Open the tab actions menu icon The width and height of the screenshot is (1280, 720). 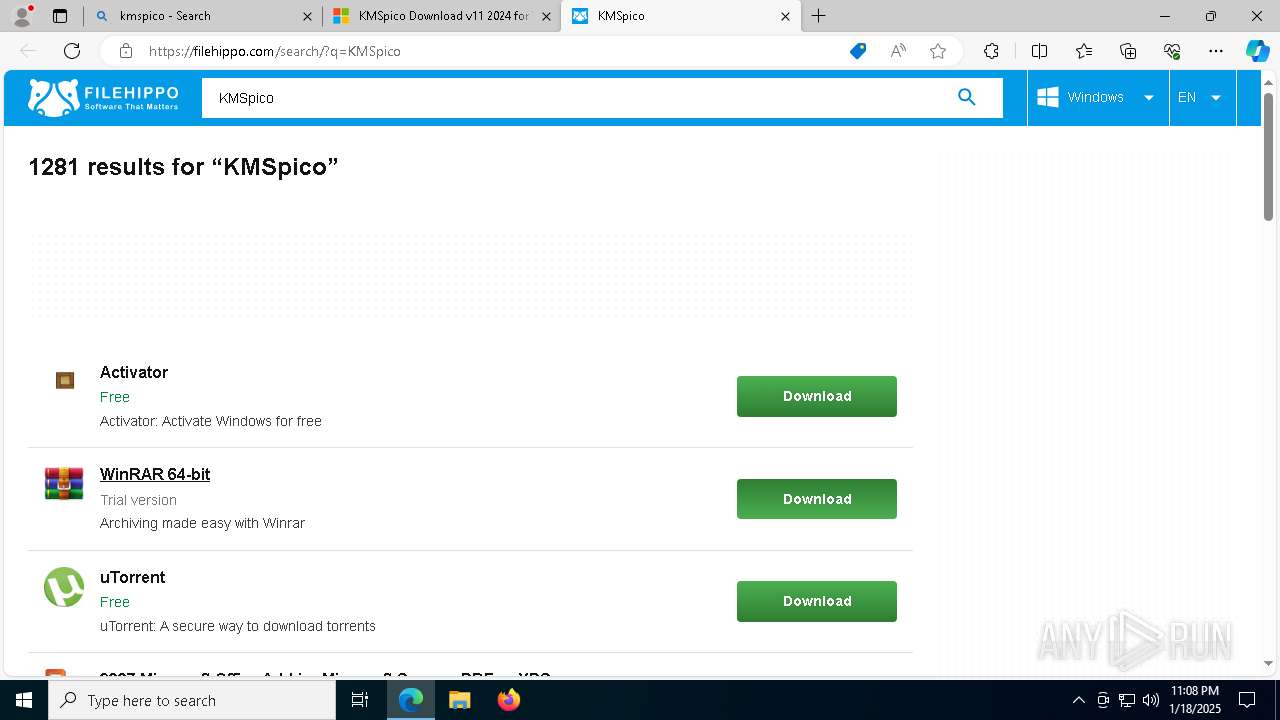[x=60, y=16]
